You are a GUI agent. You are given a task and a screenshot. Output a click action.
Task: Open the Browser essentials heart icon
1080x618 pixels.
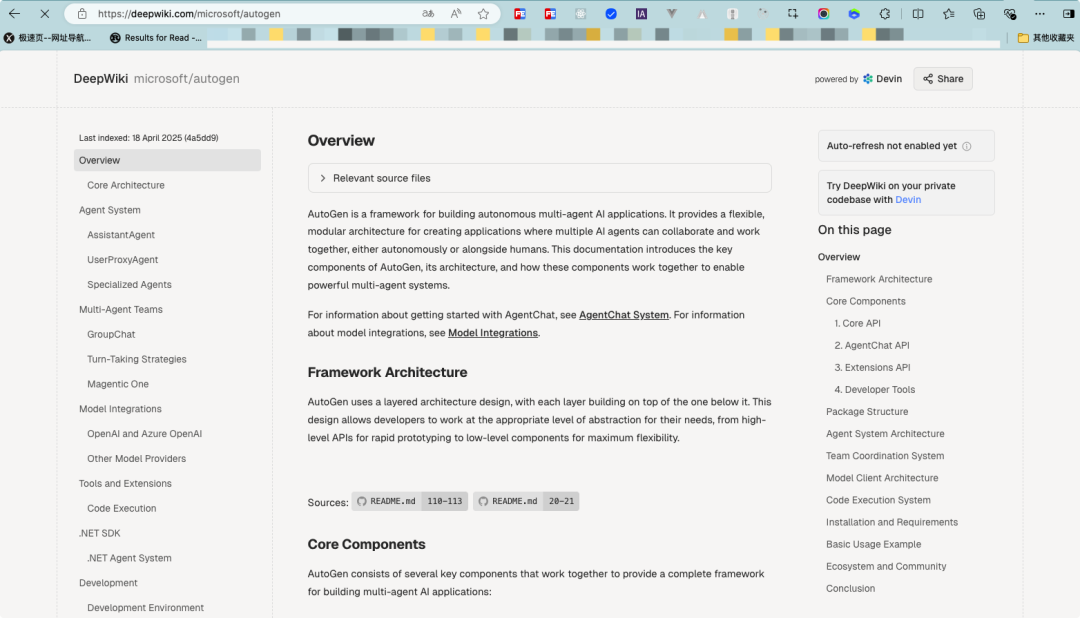pyautogui.click(x=1010, y=14)
